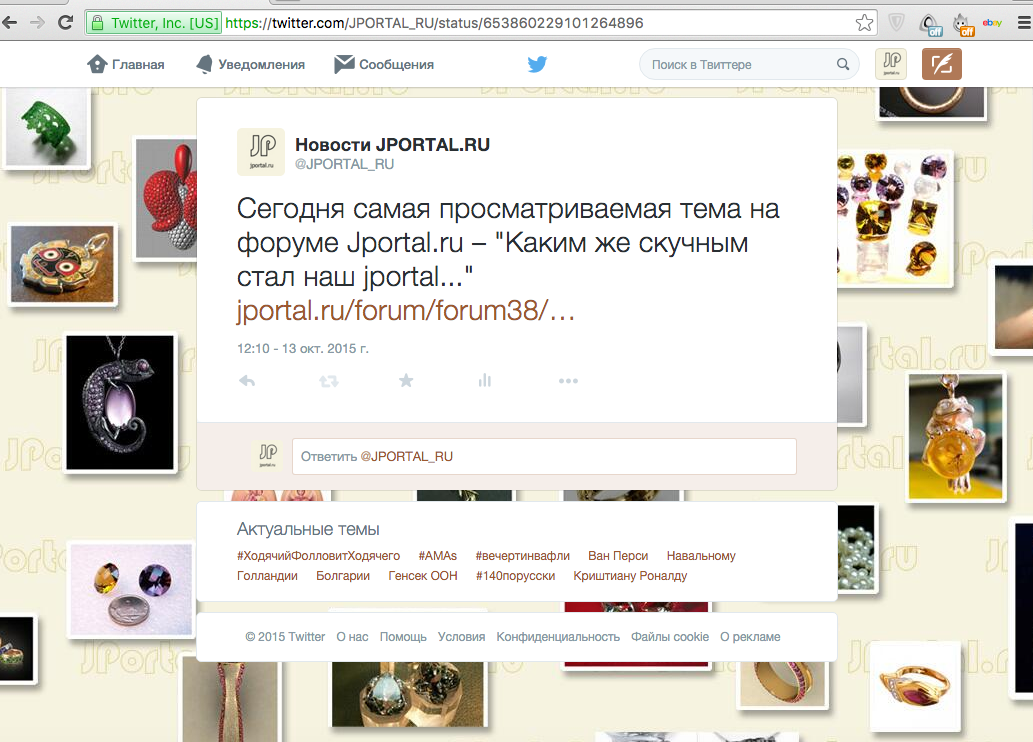Open the Болгарии trend
Image resolution: width=1033 pixels, height=742 pixels.
343,575
